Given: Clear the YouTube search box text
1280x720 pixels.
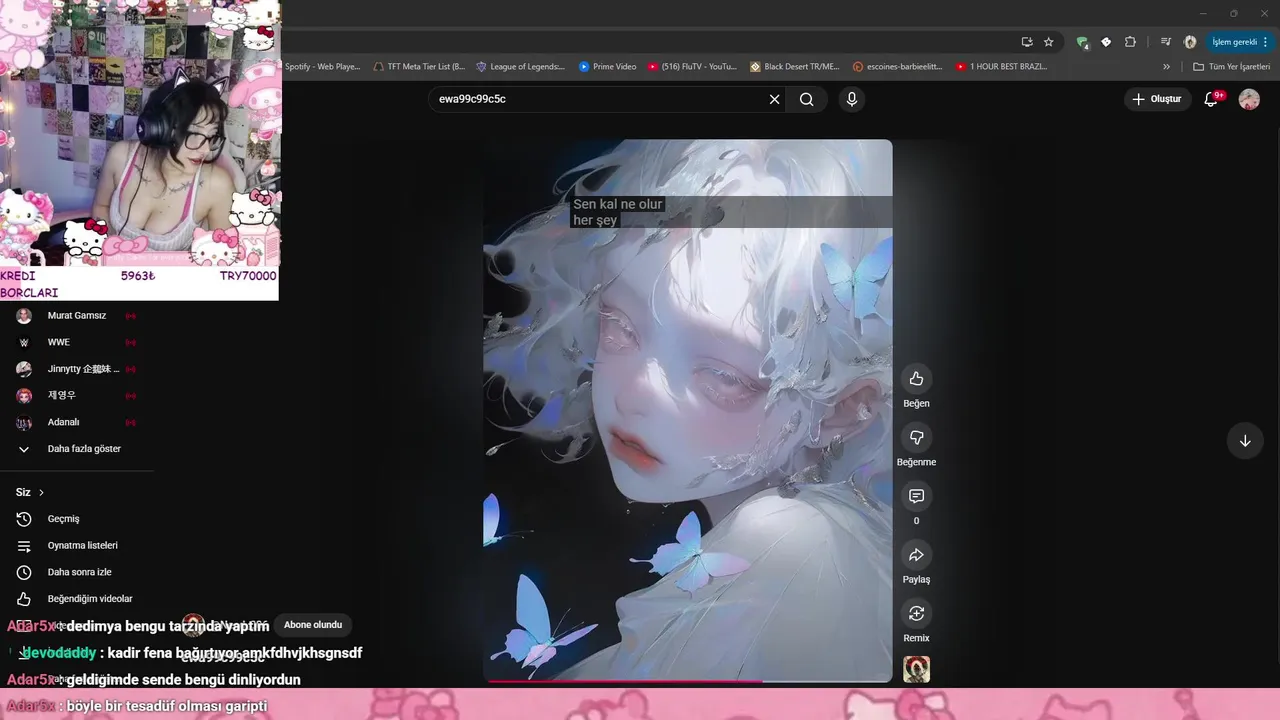Looking at the screenshot, I should click(x=774, y=99).
